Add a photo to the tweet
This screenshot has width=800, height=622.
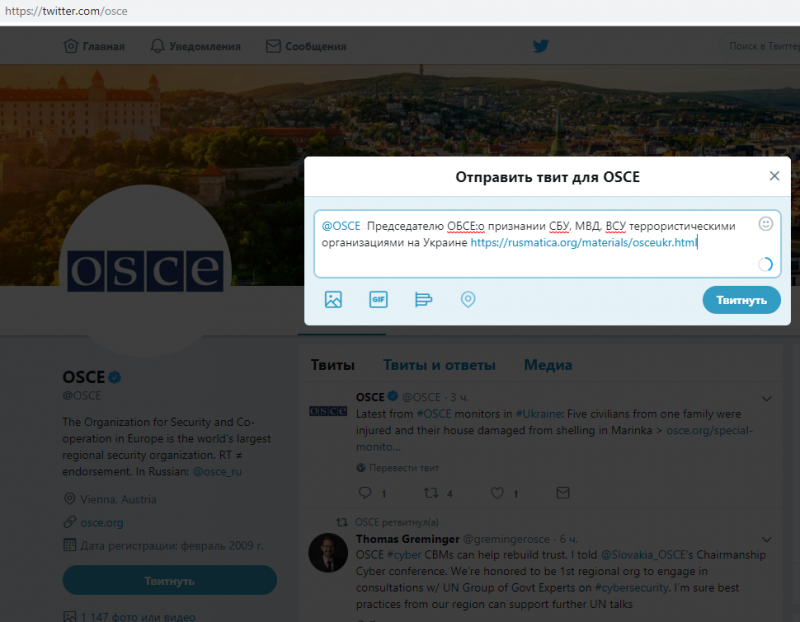click(x=333, y=300)
